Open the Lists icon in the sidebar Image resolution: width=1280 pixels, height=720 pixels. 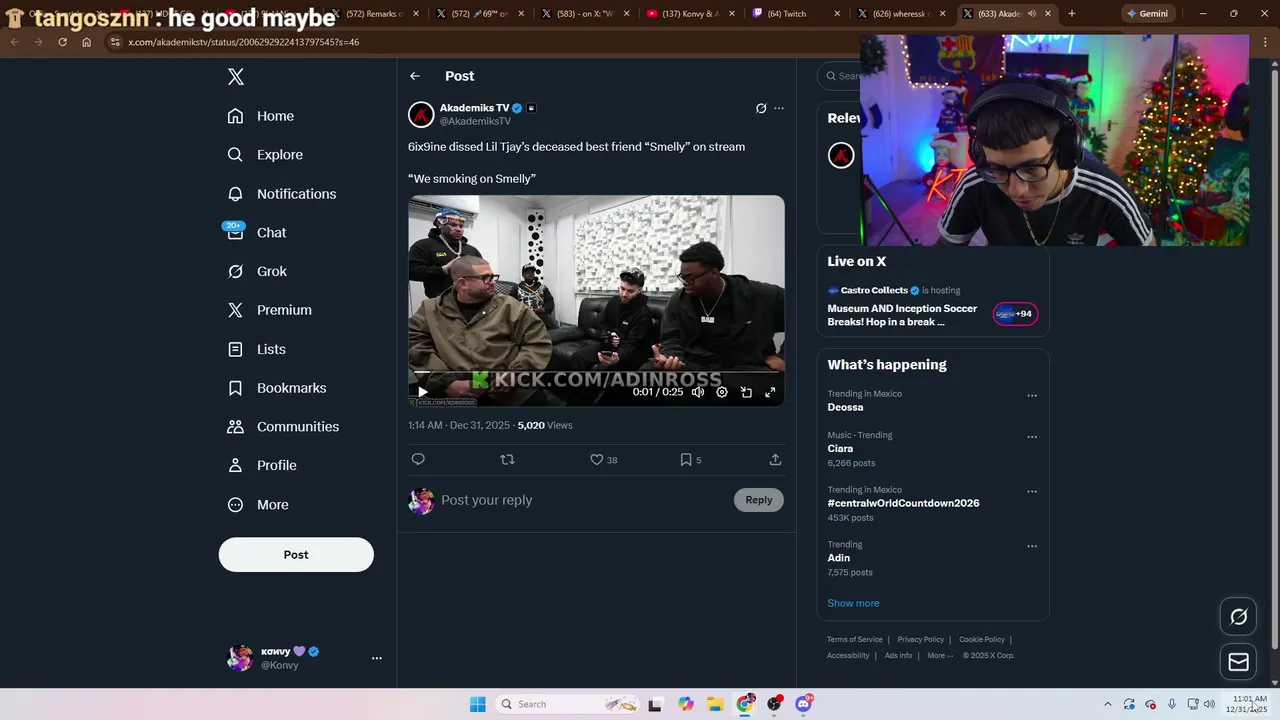235,349
